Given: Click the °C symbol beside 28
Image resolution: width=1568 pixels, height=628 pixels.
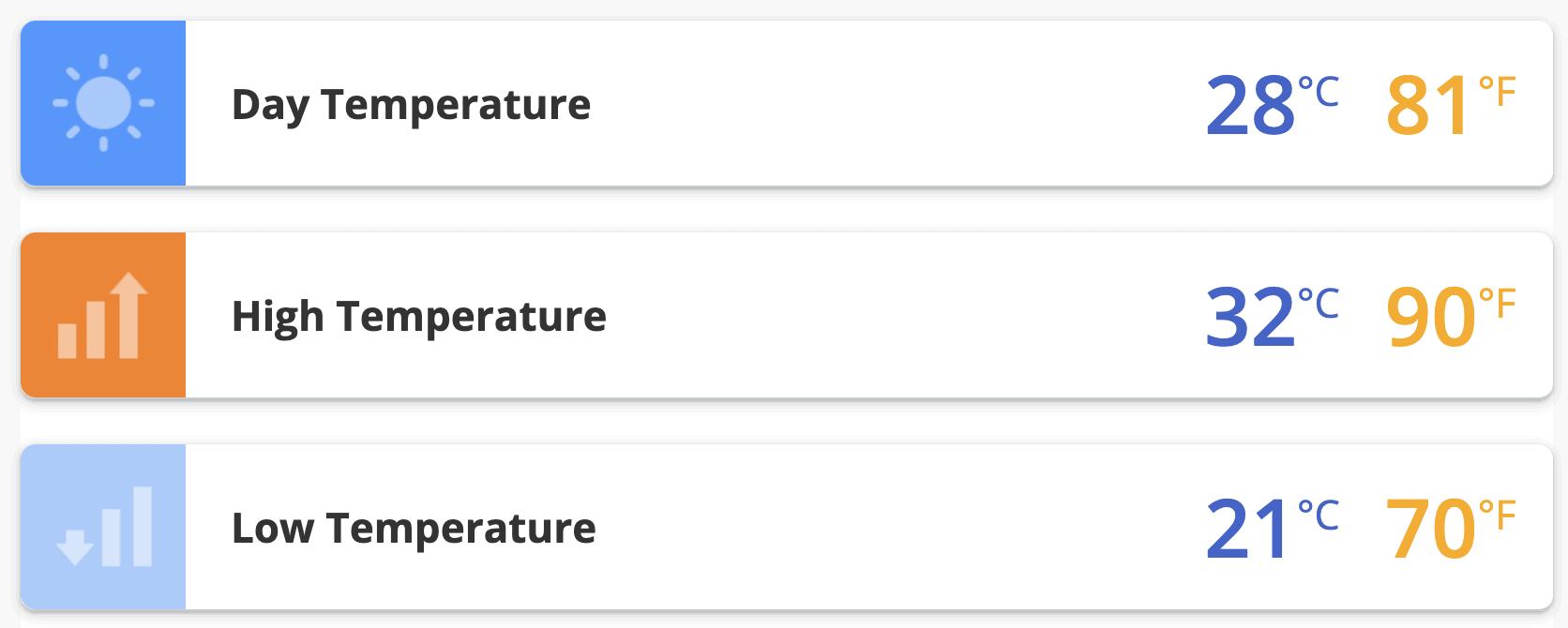Looking at the screenshot, I should click(x=1319, y=92).
